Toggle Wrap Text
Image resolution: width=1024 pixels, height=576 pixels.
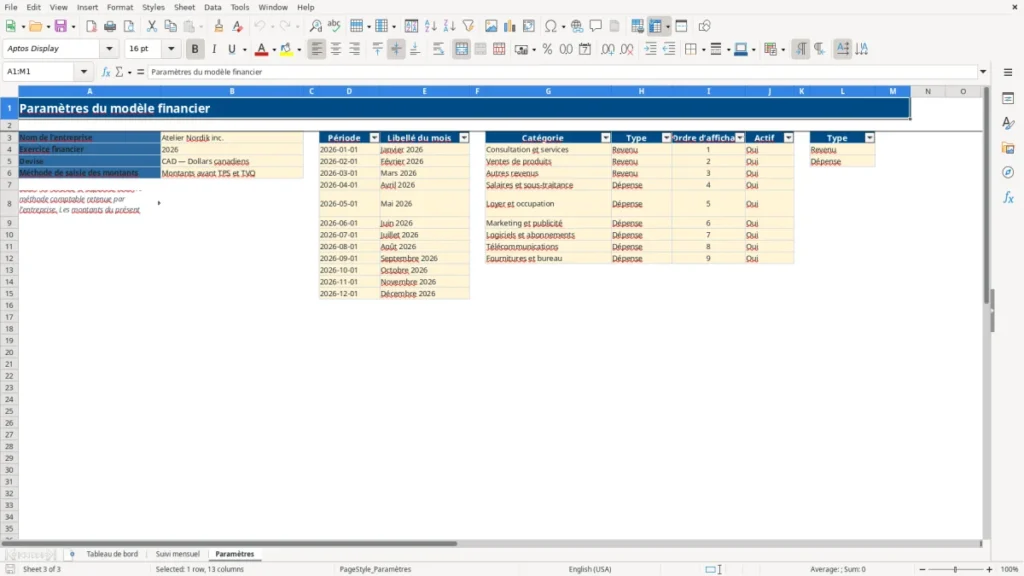[438, 49]
